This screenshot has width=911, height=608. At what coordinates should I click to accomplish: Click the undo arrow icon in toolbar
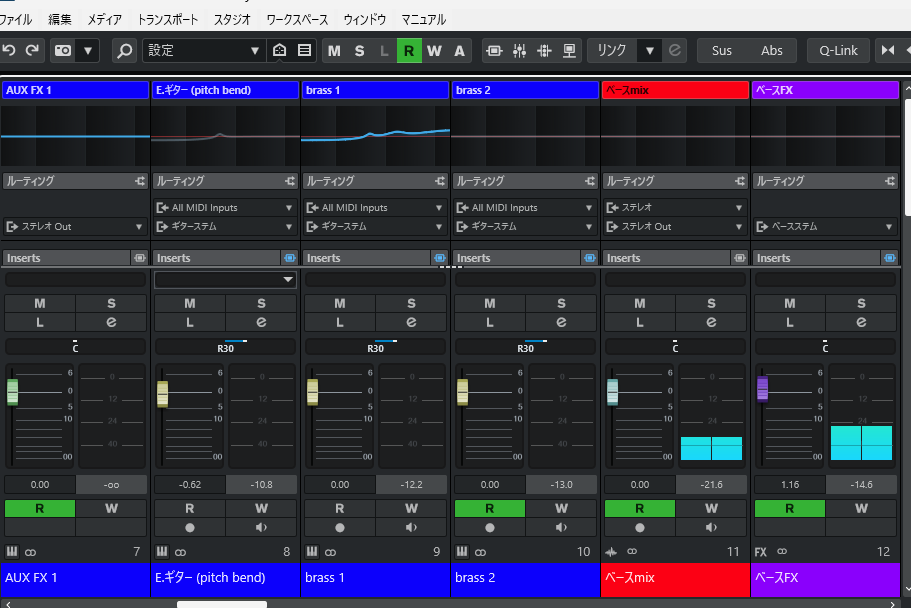[9, 51]
